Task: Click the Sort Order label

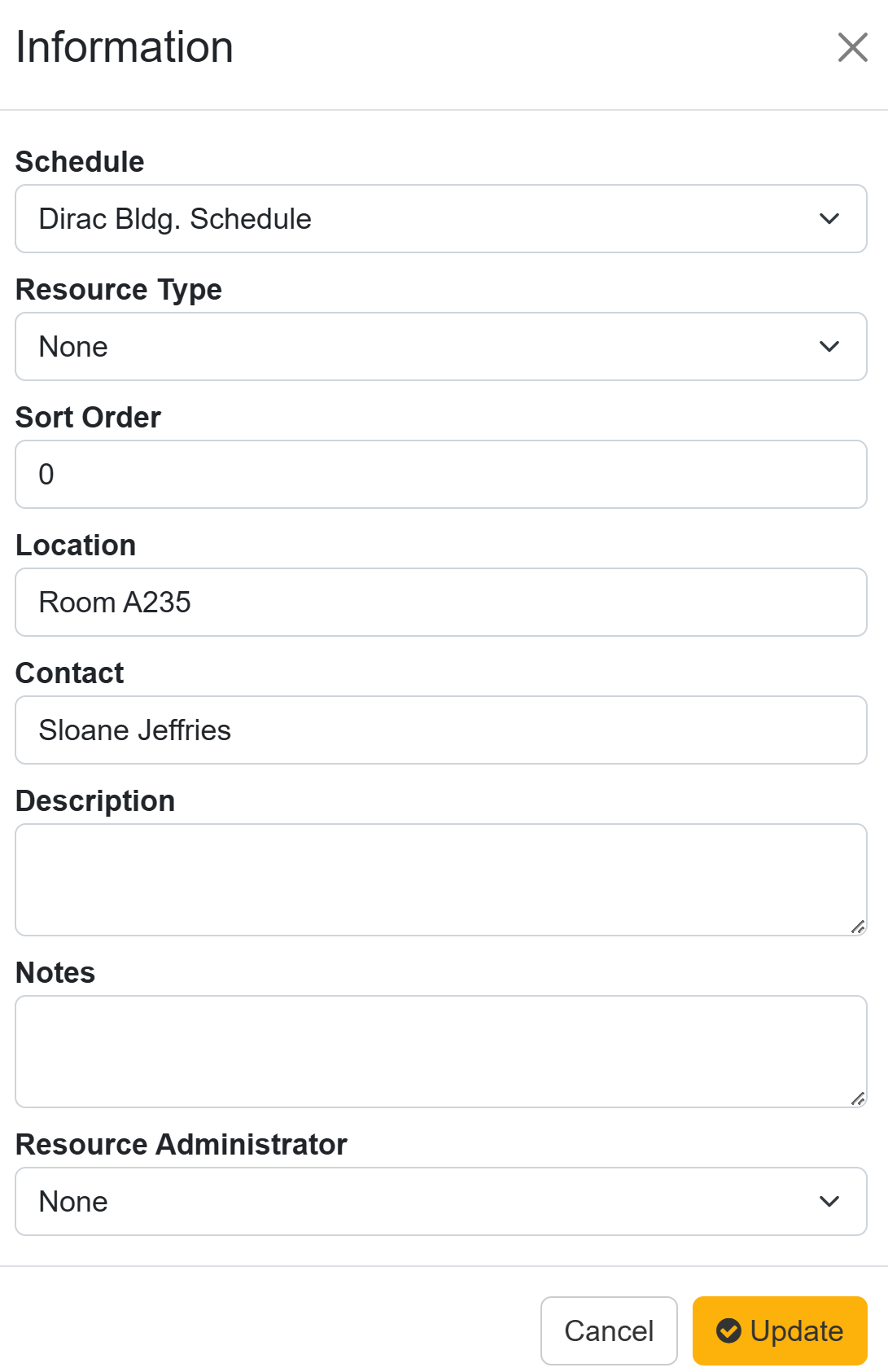Action: (88, 418)
